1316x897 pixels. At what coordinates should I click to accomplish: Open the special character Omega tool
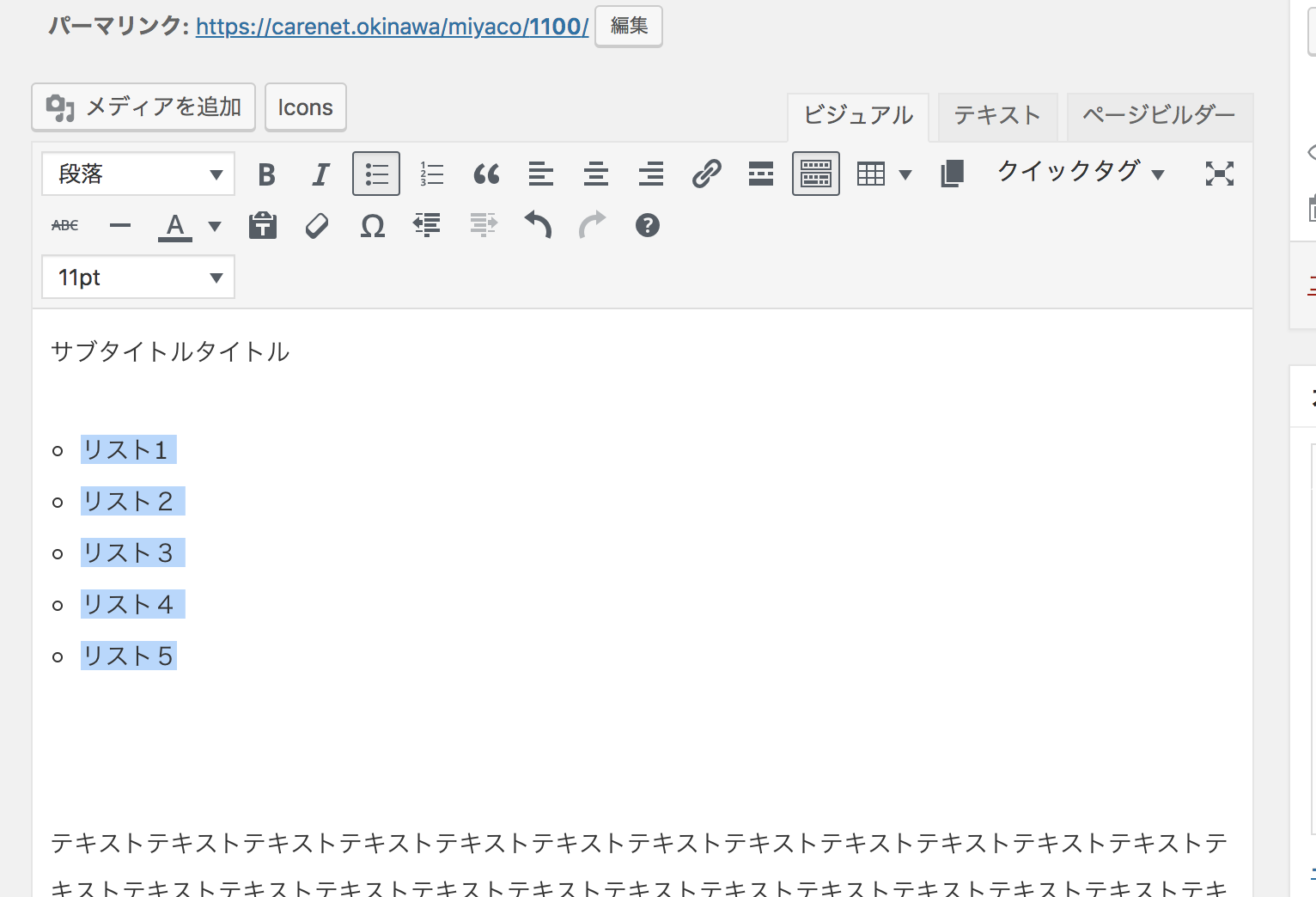(372, 226)
